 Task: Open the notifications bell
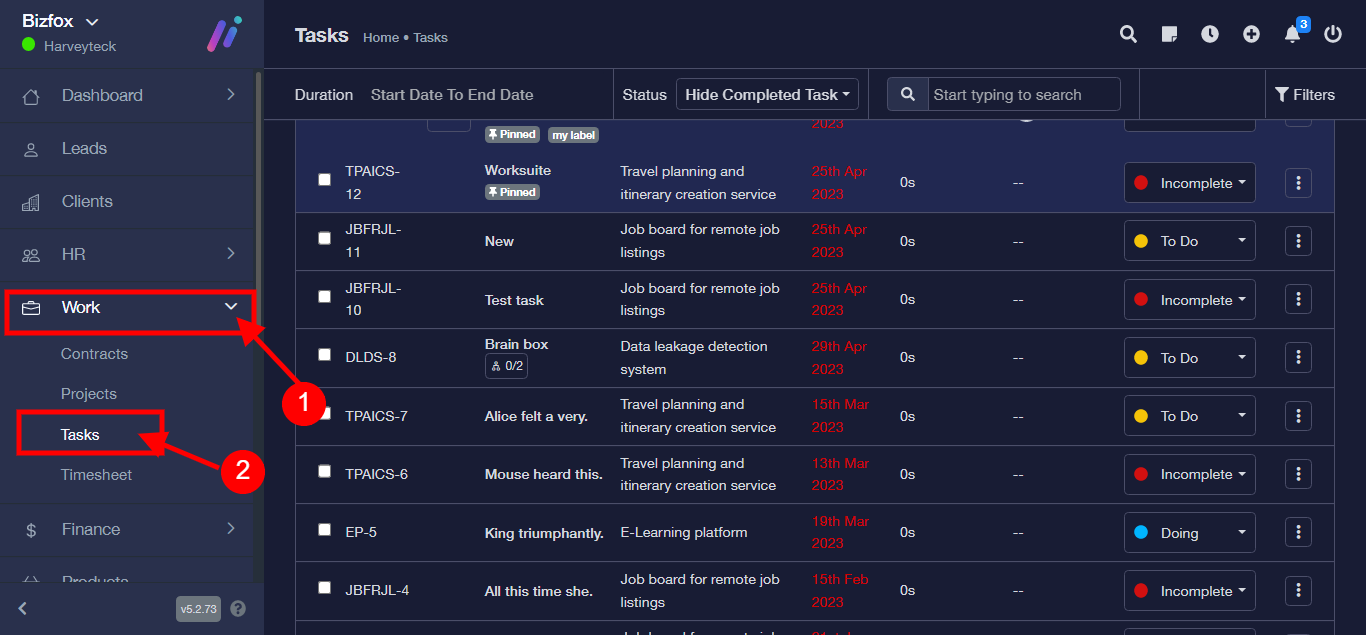pos(1292,35)
